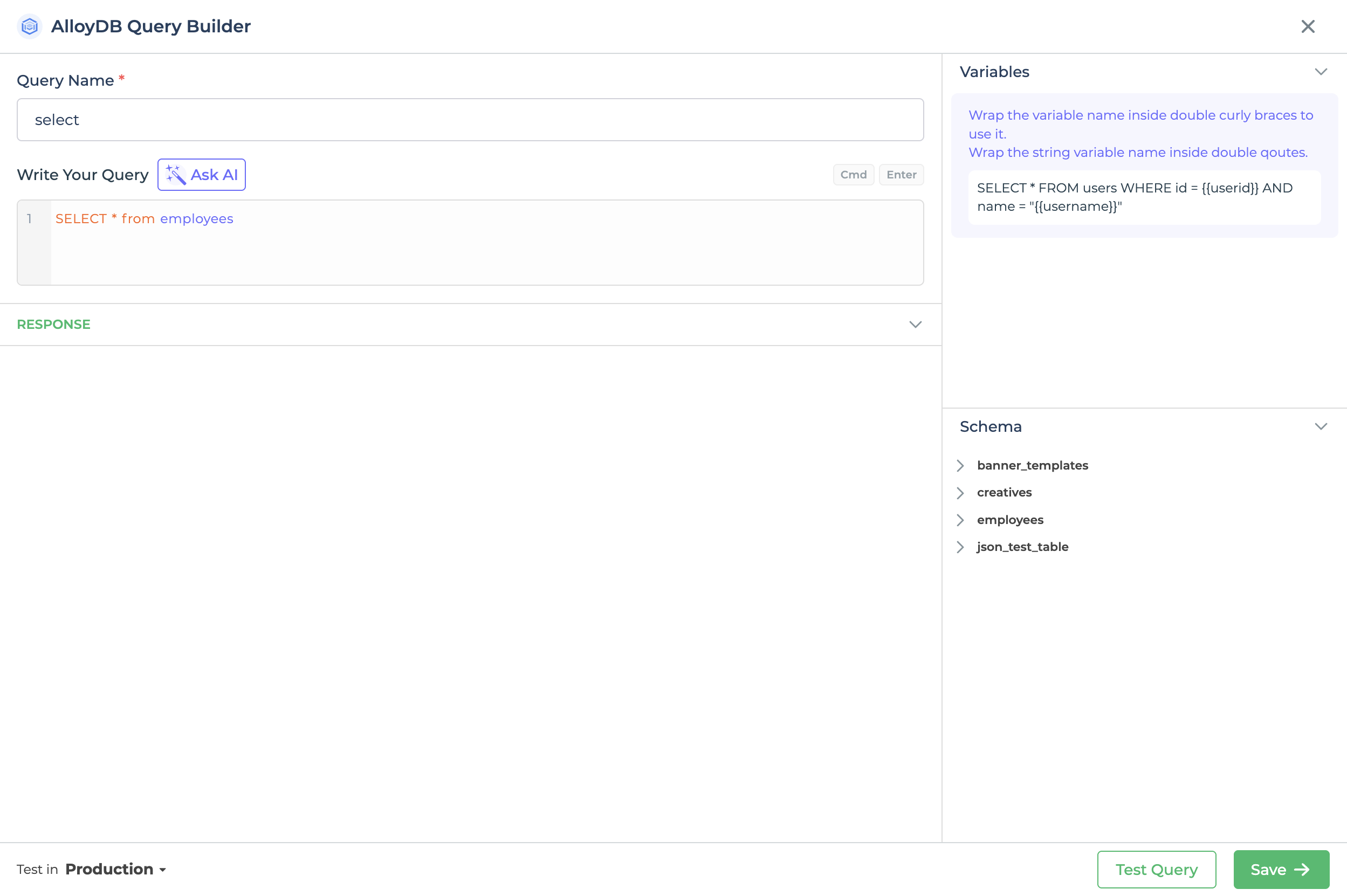
Task: Click into the SQL query editor
Action: coord(487,242)
